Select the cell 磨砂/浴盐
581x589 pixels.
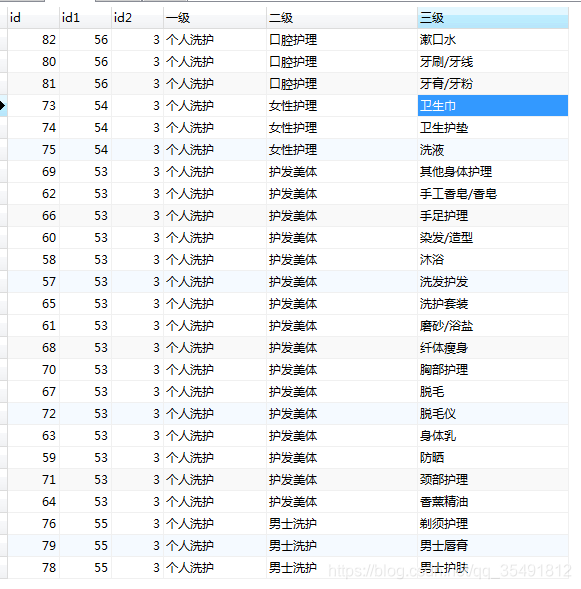pos(493,326)
